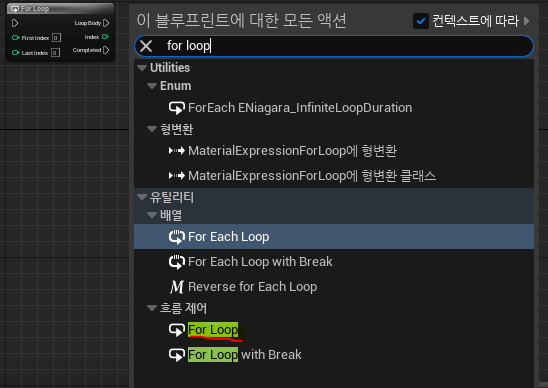
Task: Select MaterialExpressionForLoop에 형변환 entry
Action: coord(334,151)
